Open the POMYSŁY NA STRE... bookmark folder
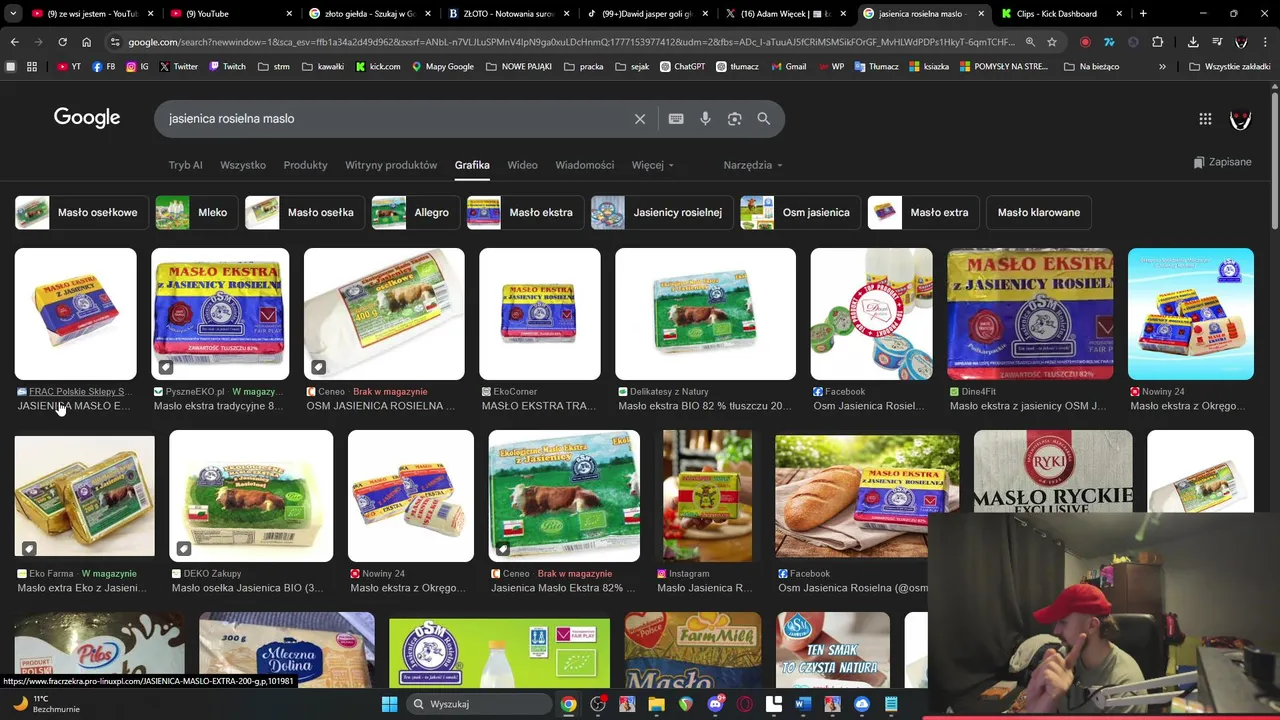 [1003, 66]
